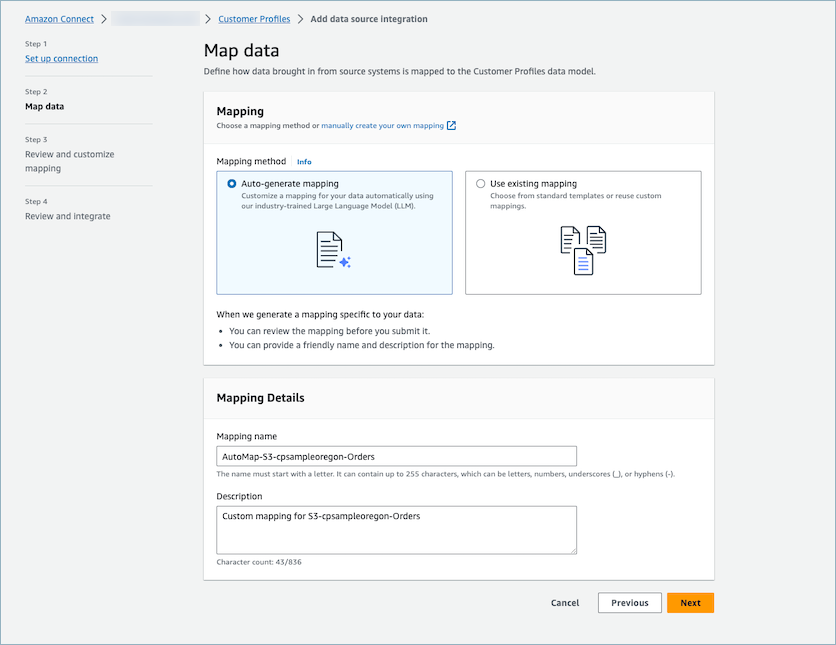Image resolution: width=836 pixels, height=645 pixels.
Task: Navigate back via the Amazon Connect breadcrumb
Action: point(59,18)
